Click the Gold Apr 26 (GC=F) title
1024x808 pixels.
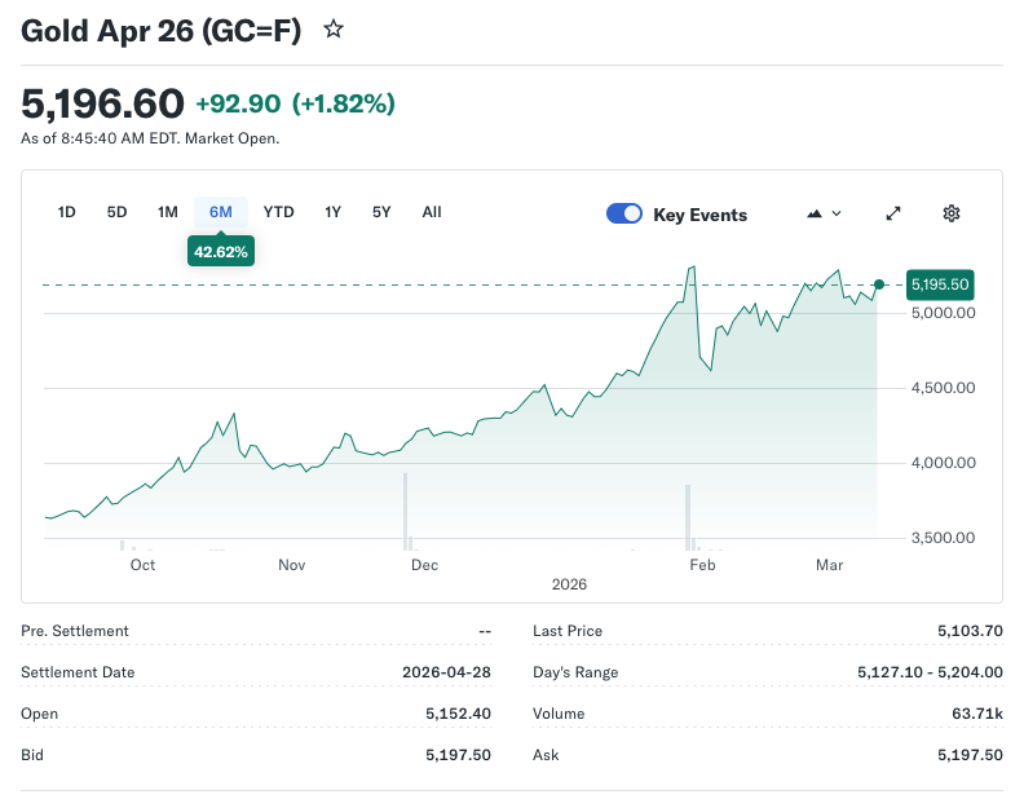(160, 30)
